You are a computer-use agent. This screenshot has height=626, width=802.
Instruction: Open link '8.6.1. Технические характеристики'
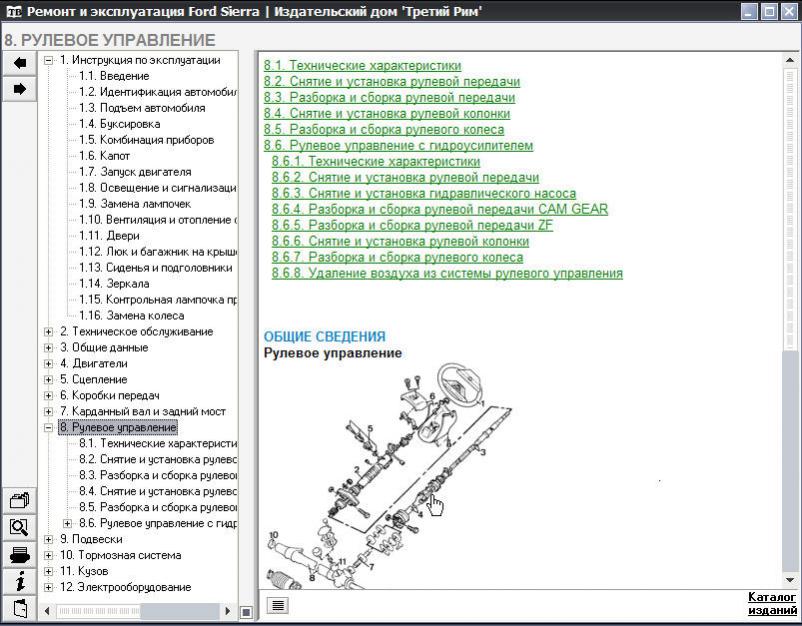(x=375, y=161)
